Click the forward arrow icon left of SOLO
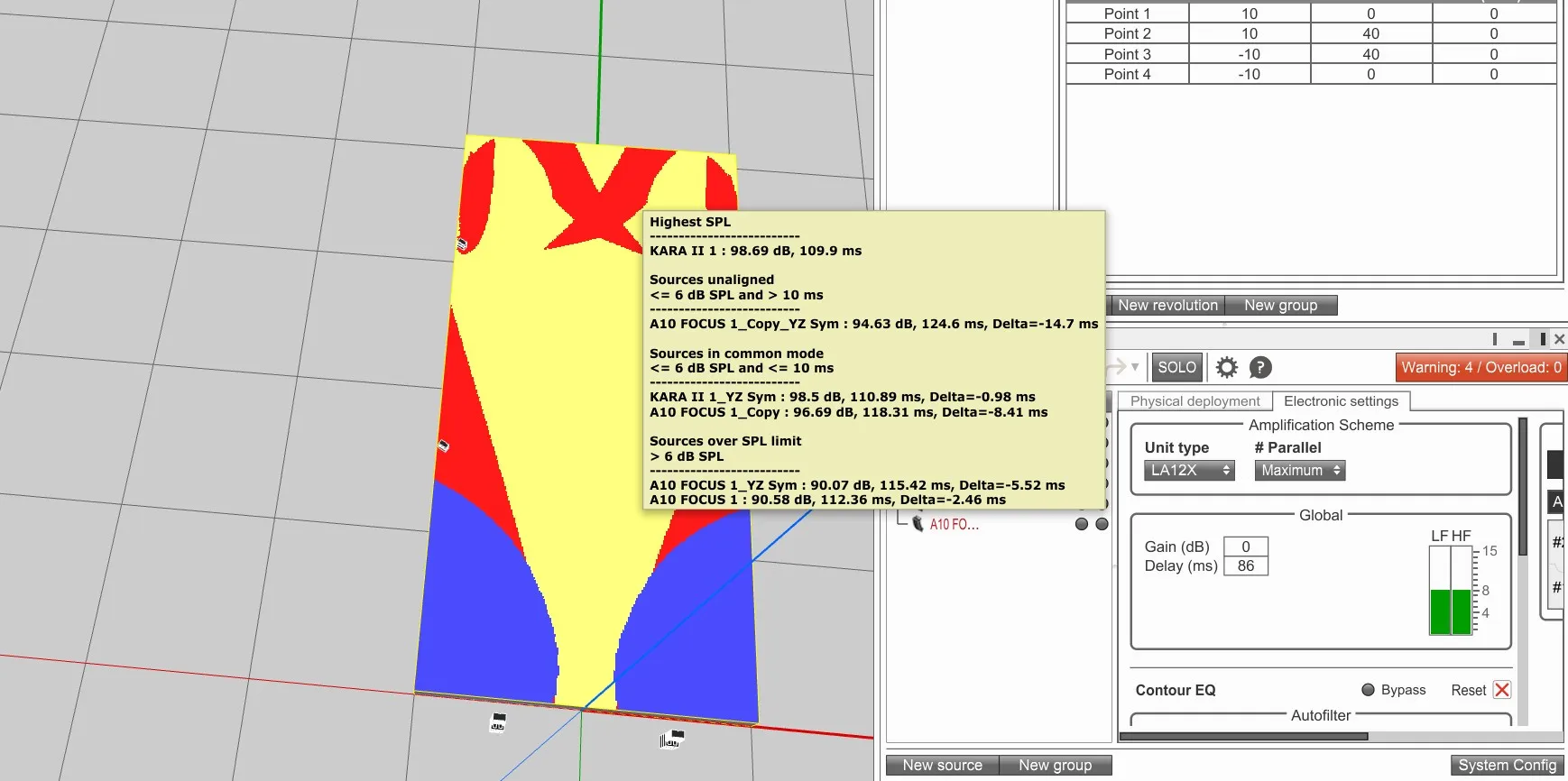This screenshot has height=781, width=1568. click(1117, 366)
